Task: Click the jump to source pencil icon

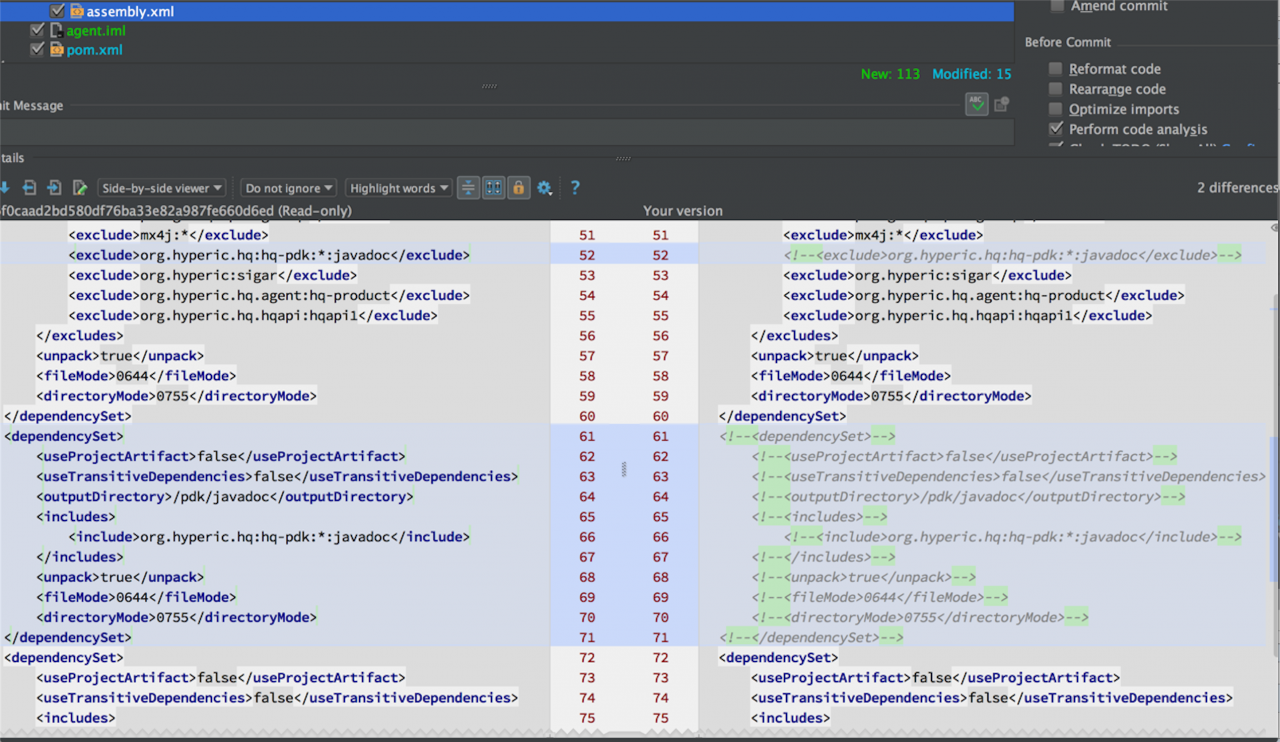Action: click(x=80, y=188)
